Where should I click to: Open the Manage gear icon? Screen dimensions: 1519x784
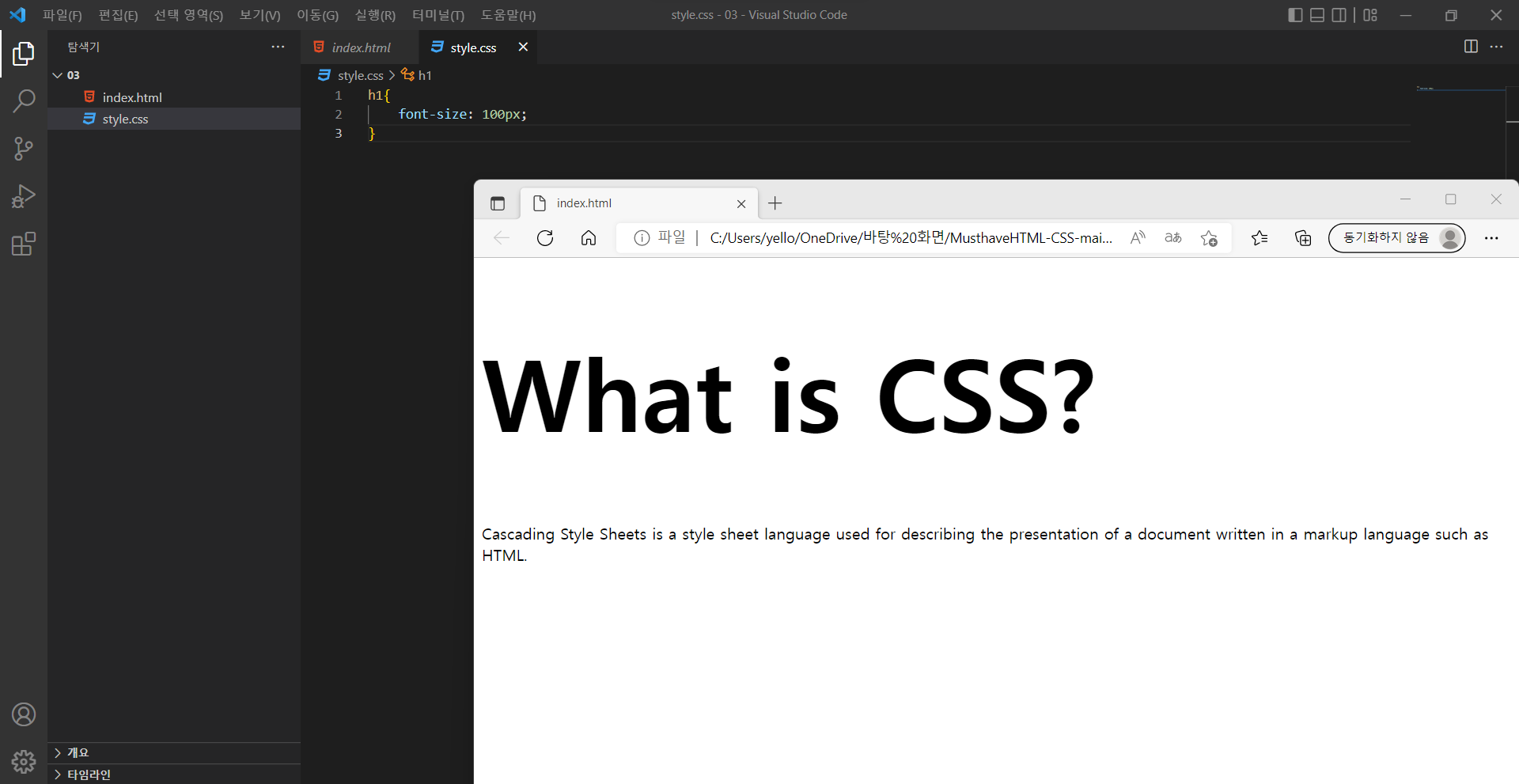[x=24, y=762]
